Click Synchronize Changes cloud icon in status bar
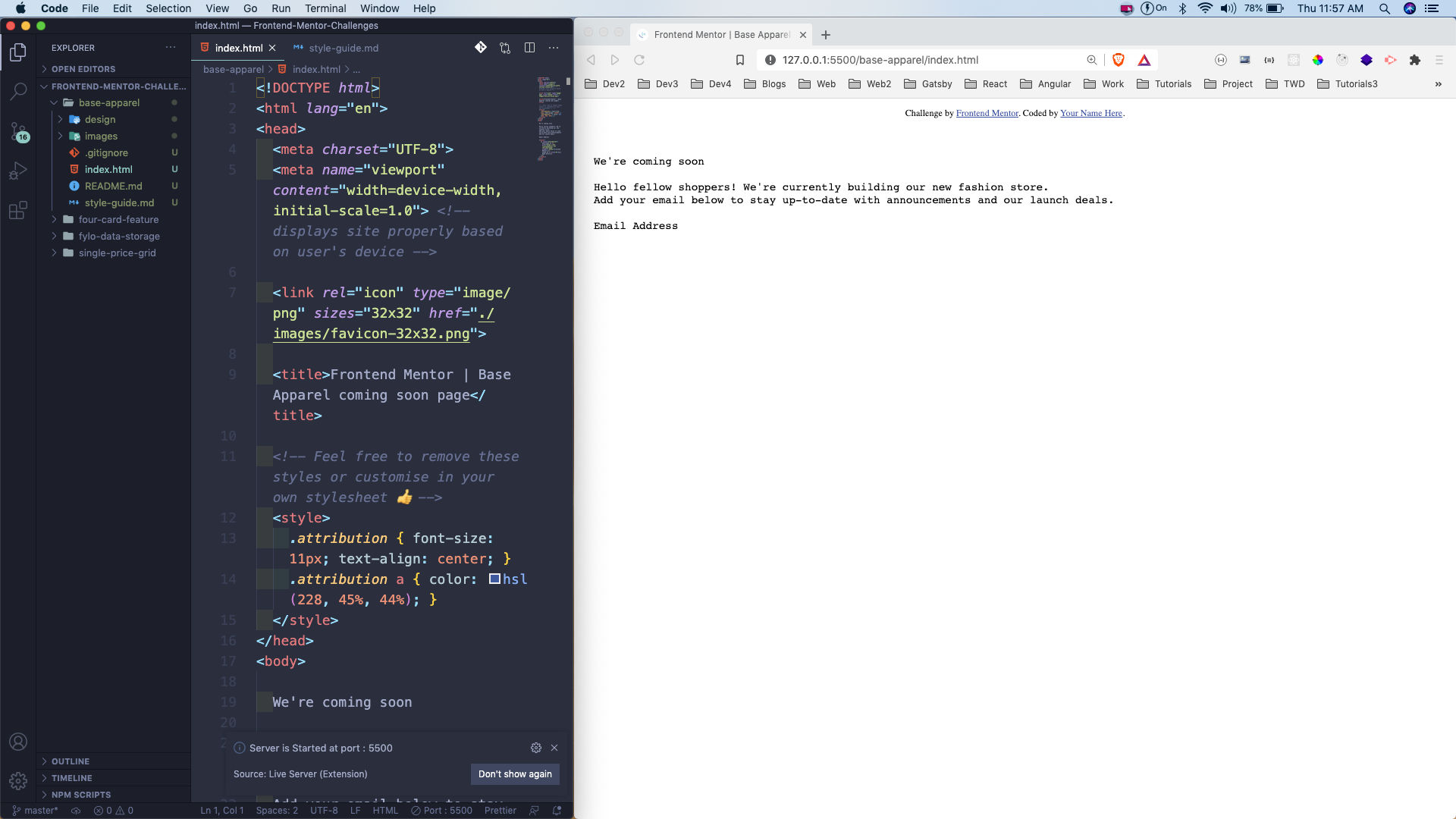Viewport: 1456px width, 819px height. (x=76, y=811)
